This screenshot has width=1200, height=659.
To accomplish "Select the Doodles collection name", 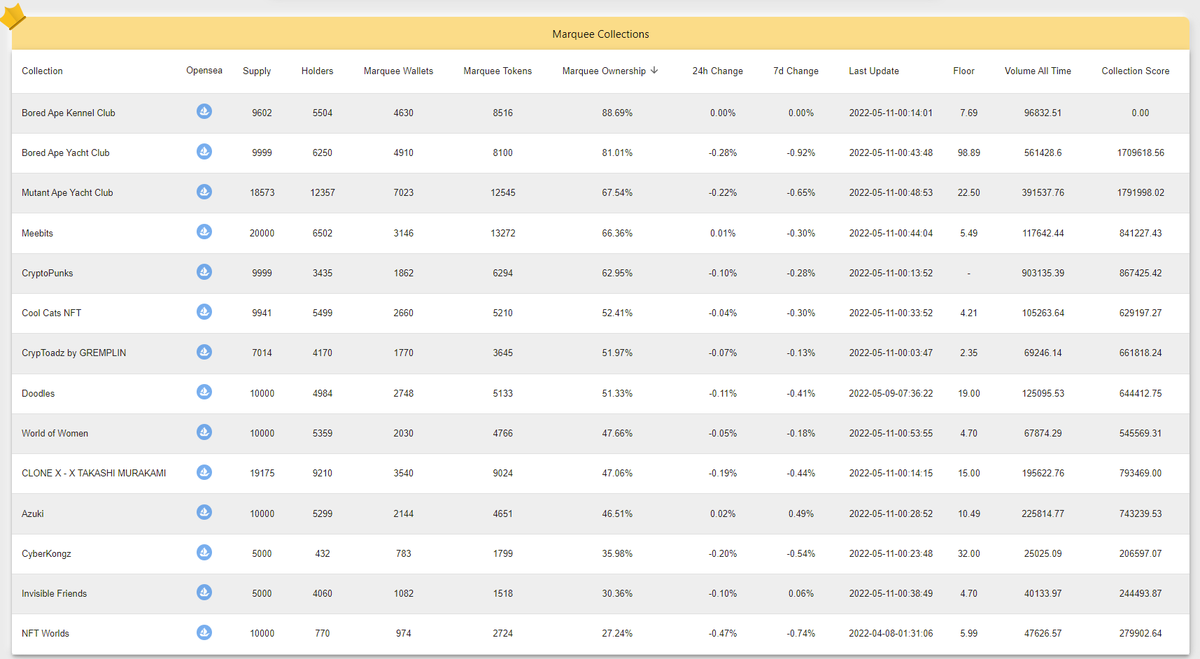I will [38, 393].
